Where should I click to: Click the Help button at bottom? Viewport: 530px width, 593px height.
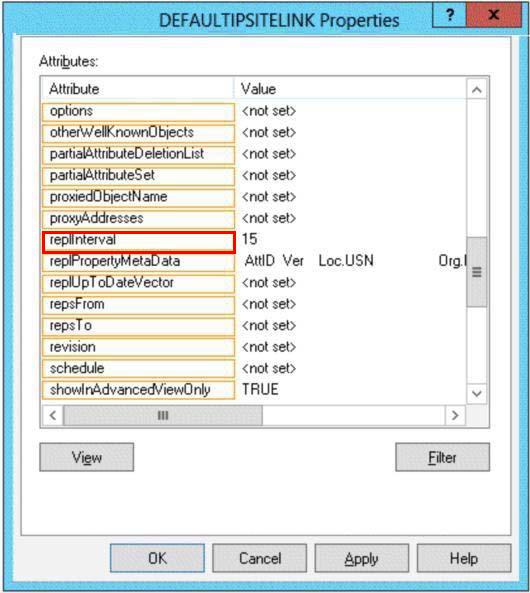point(464,558)
